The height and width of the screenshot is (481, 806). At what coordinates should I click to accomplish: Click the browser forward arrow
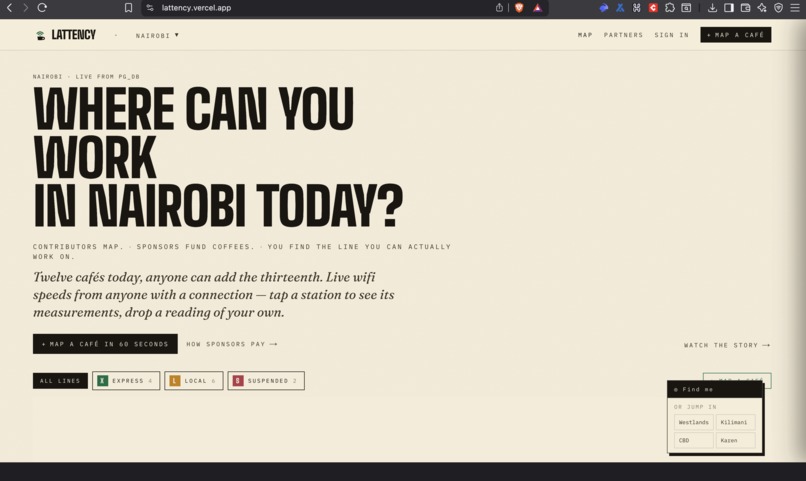pos(25,8)
